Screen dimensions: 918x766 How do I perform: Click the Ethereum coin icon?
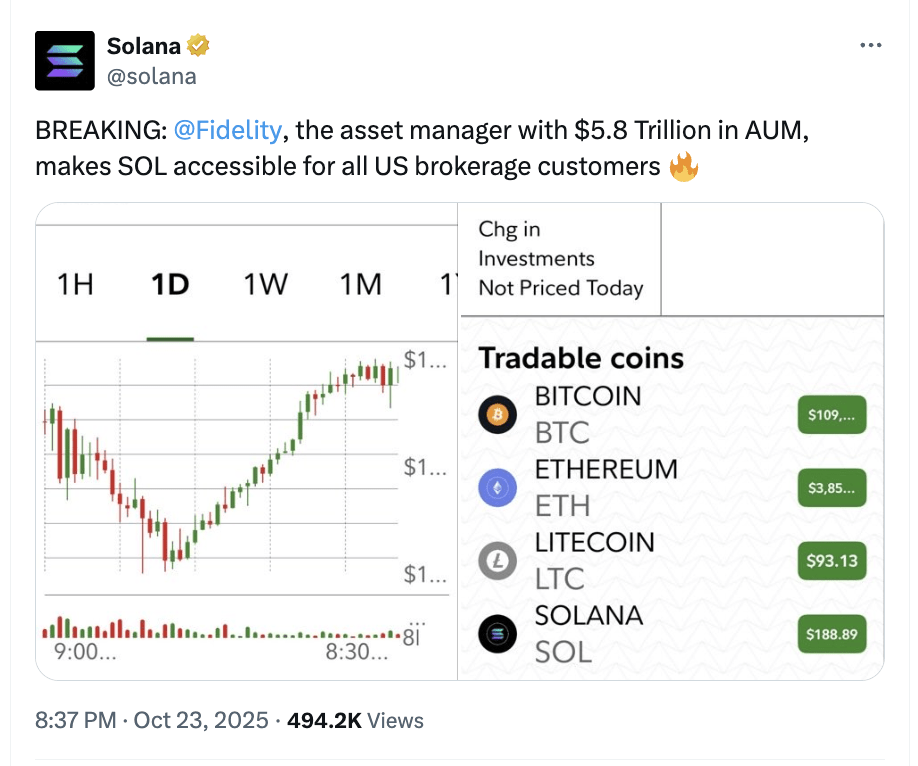coord(497,487)
